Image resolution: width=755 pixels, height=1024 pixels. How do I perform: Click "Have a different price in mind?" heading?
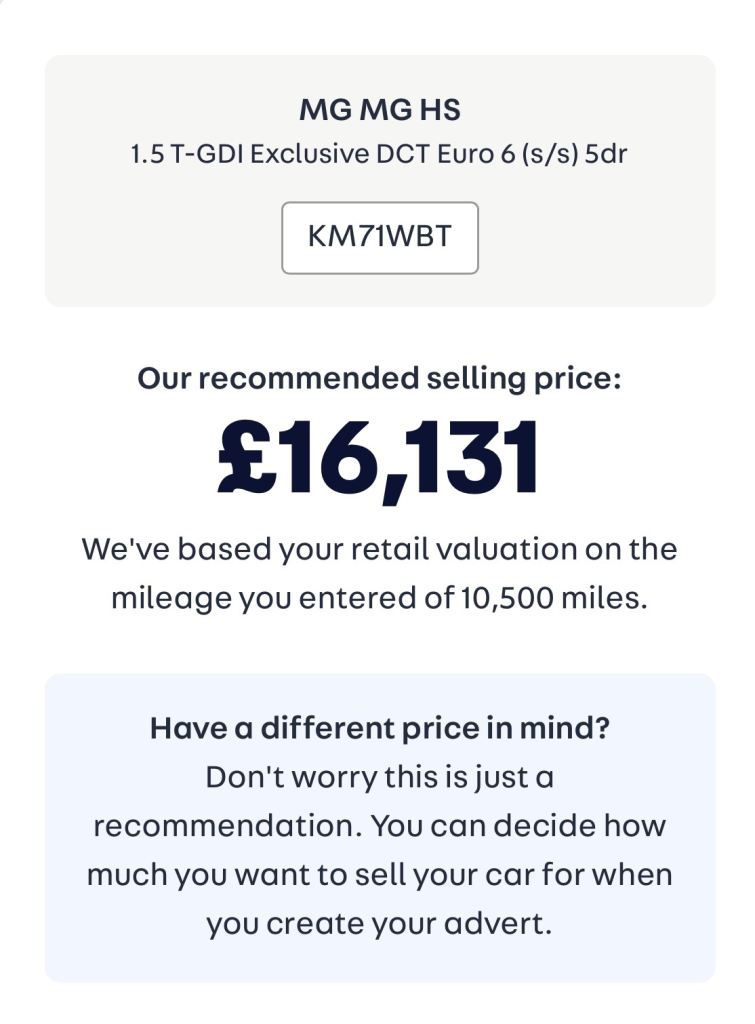pyautogui.click(x=380, y=727)
